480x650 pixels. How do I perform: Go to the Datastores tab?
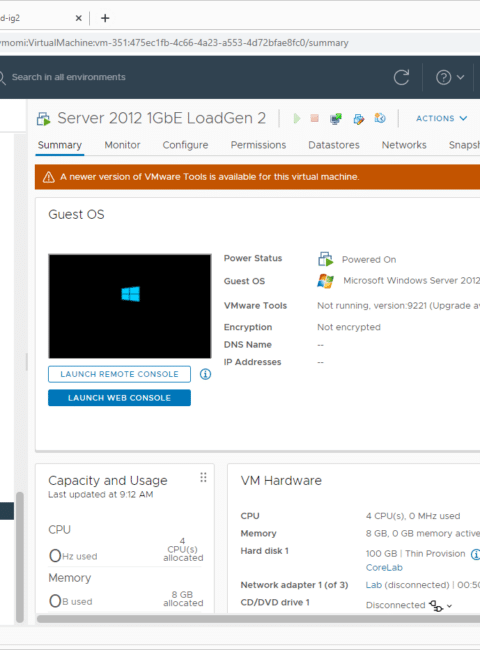(x=334, y=145)
